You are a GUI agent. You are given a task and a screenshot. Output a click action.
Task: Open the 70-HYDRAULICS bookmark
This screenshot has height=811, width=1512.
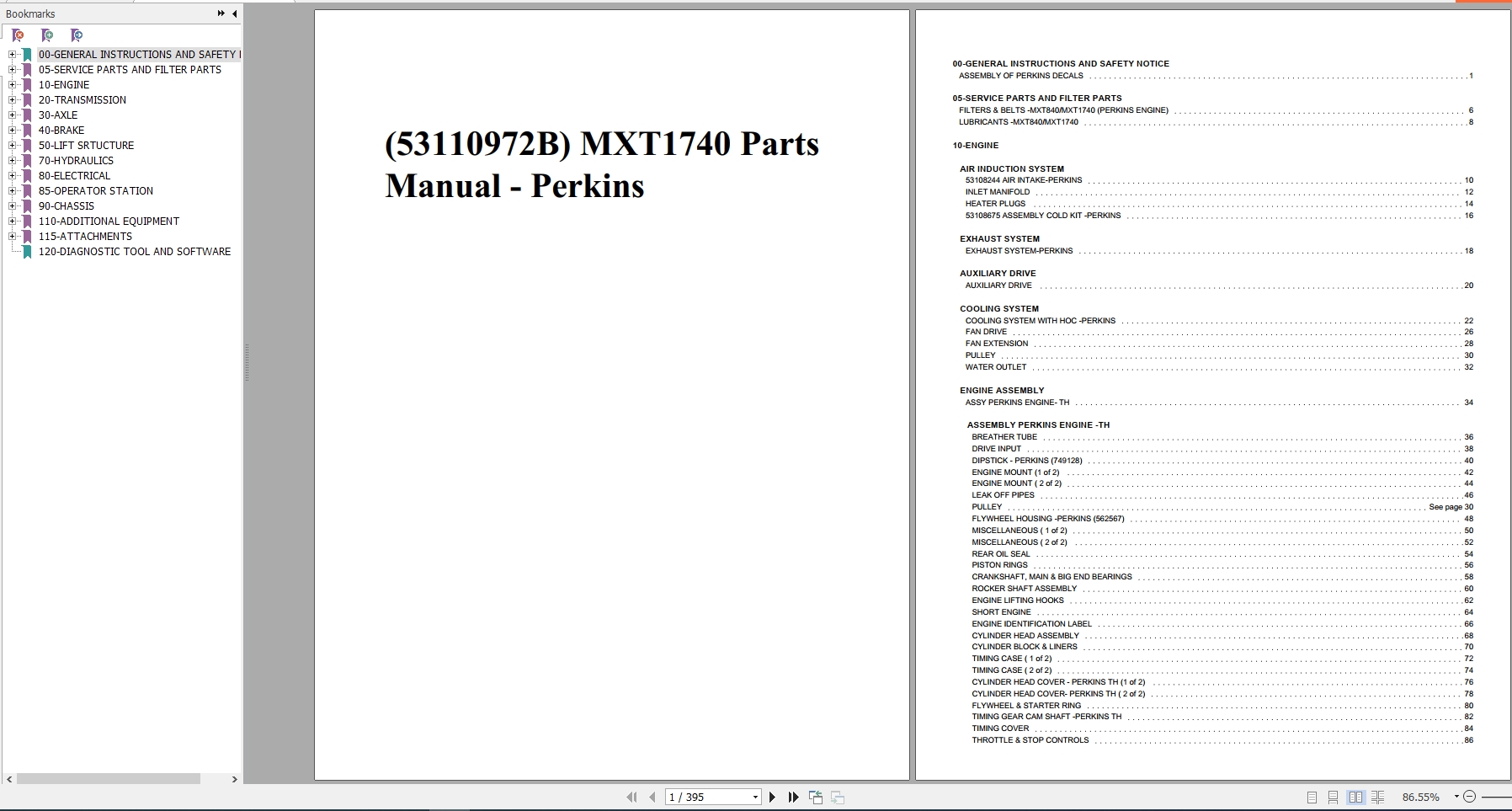click(76, 161)
